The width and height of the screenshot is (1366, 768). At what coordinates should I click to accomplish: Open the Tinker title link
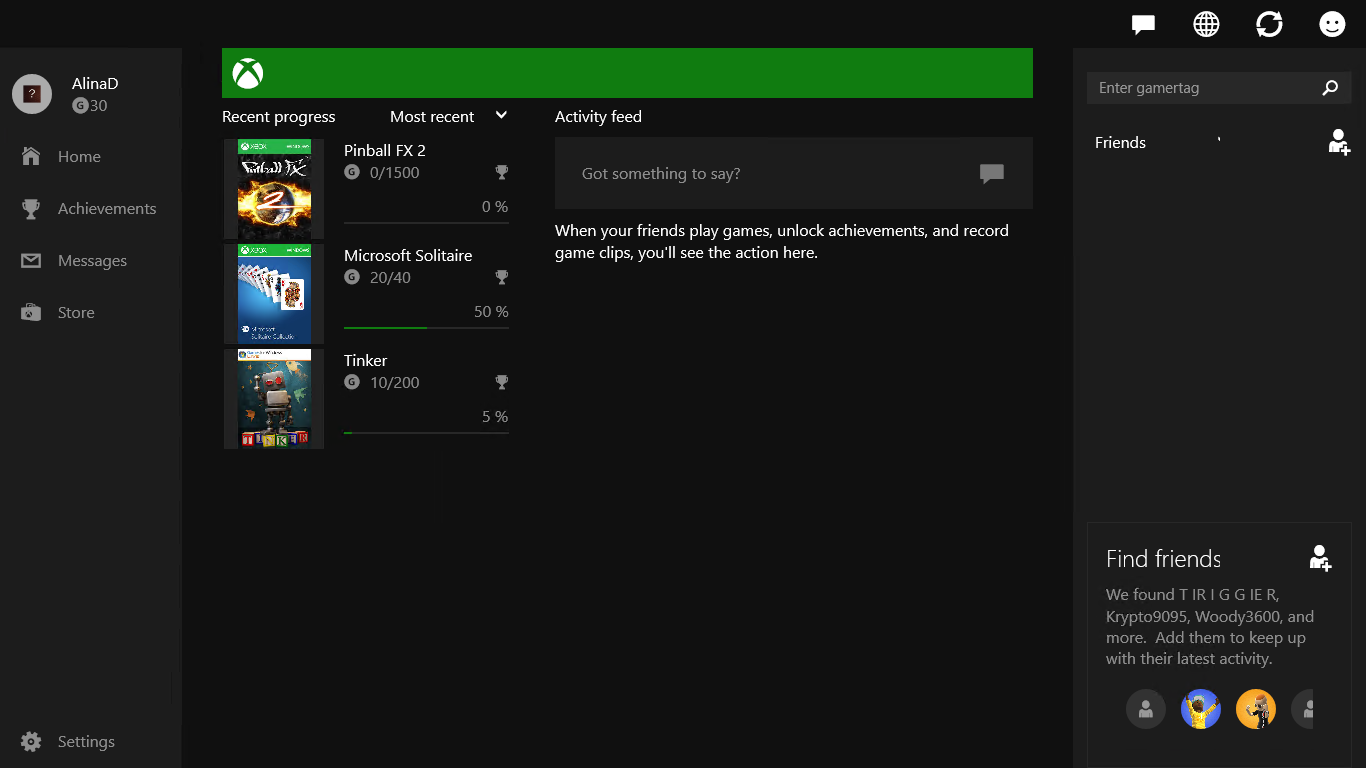(365, 360)
